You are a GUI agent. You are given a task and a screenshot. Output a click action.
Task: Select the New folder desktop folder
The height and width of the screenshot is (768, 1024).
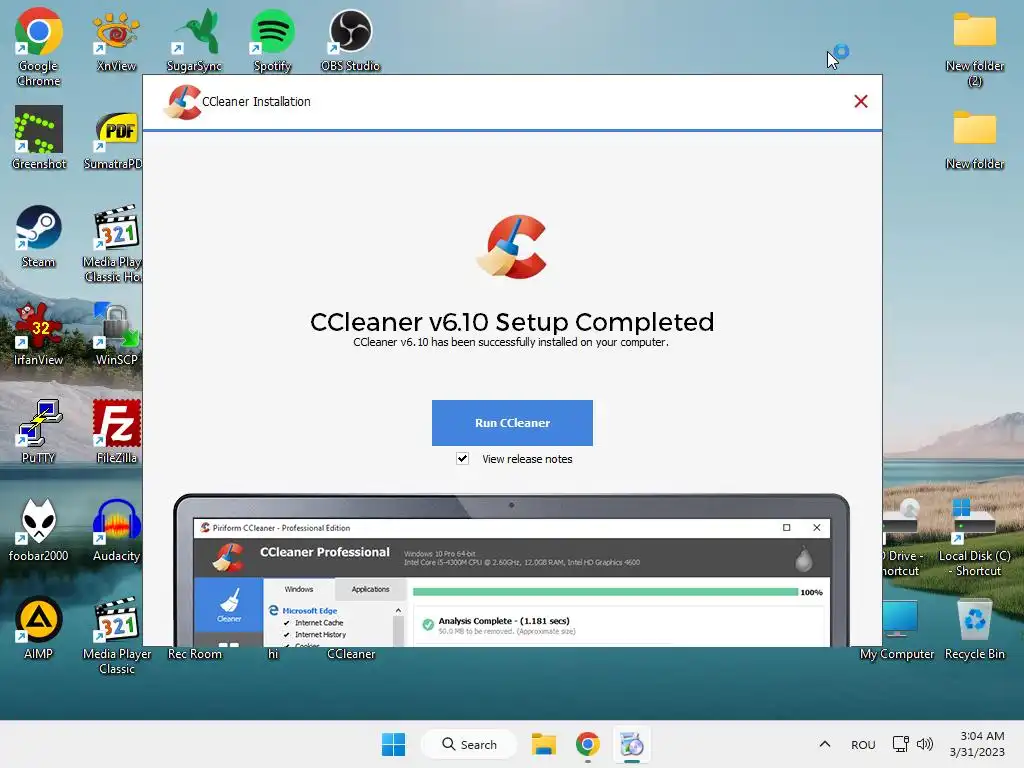(x=974, y=138)
